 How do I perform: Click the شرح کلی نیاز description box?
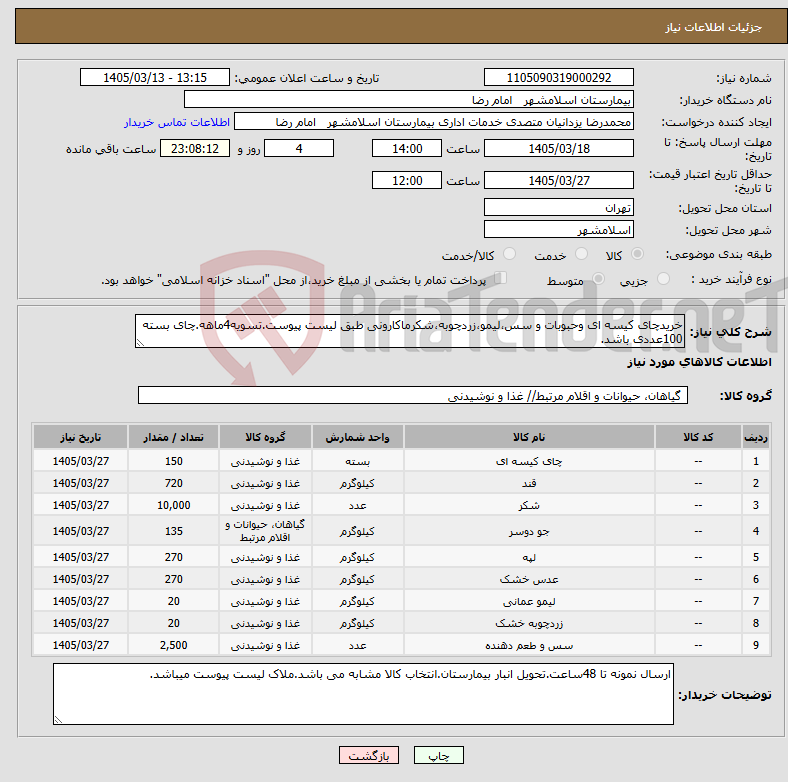[x=410, y=331]
